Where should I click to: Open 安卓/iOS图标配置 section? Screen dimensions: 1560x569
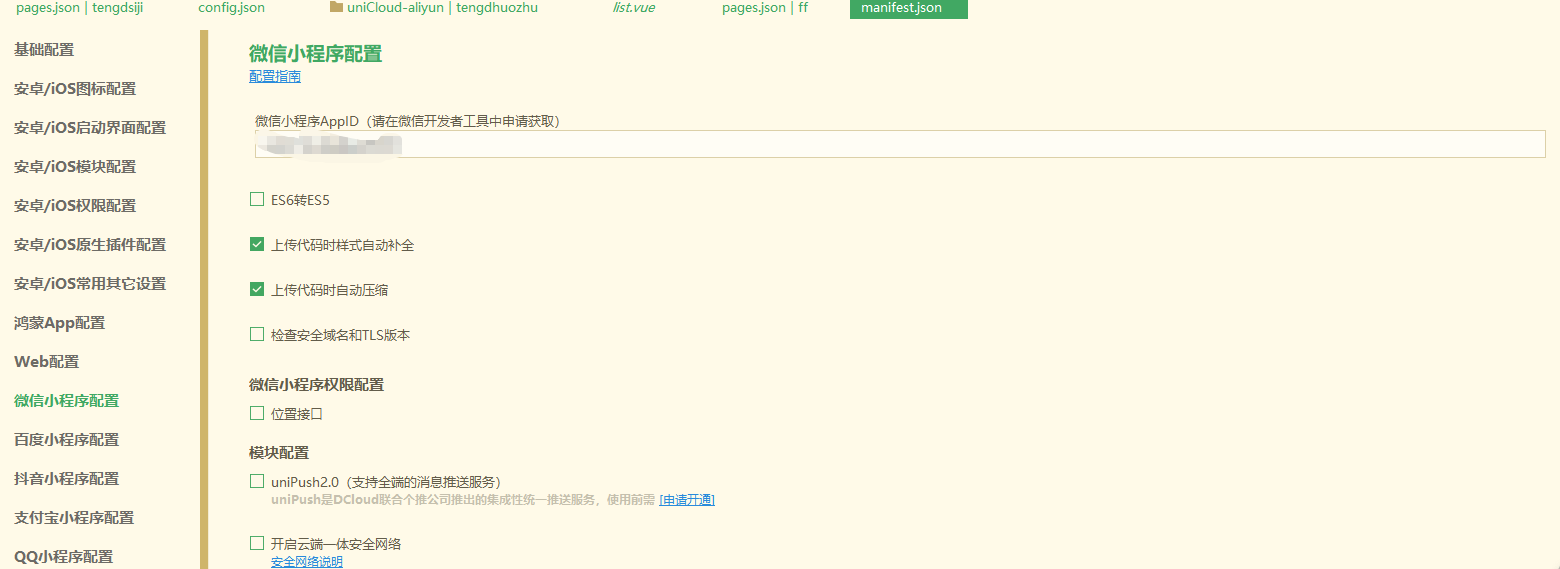point(75,89)
